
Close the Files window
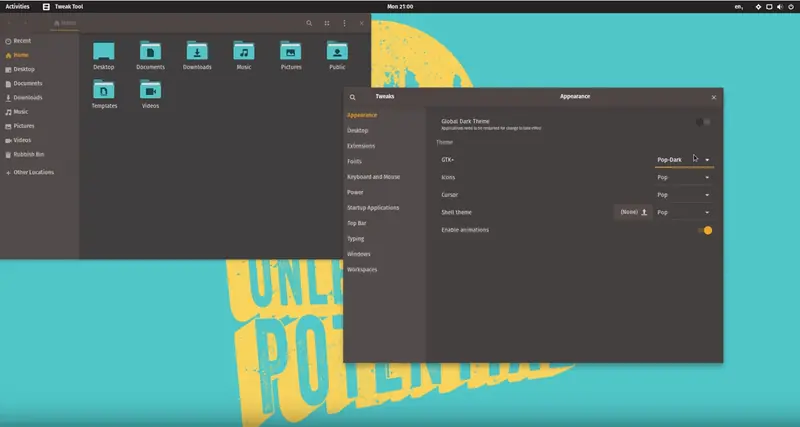point(362,23)
